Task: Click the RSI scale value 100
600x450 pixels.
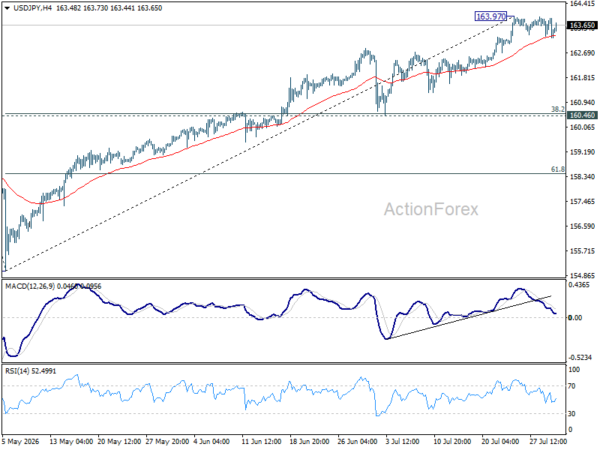Action: 574,370
